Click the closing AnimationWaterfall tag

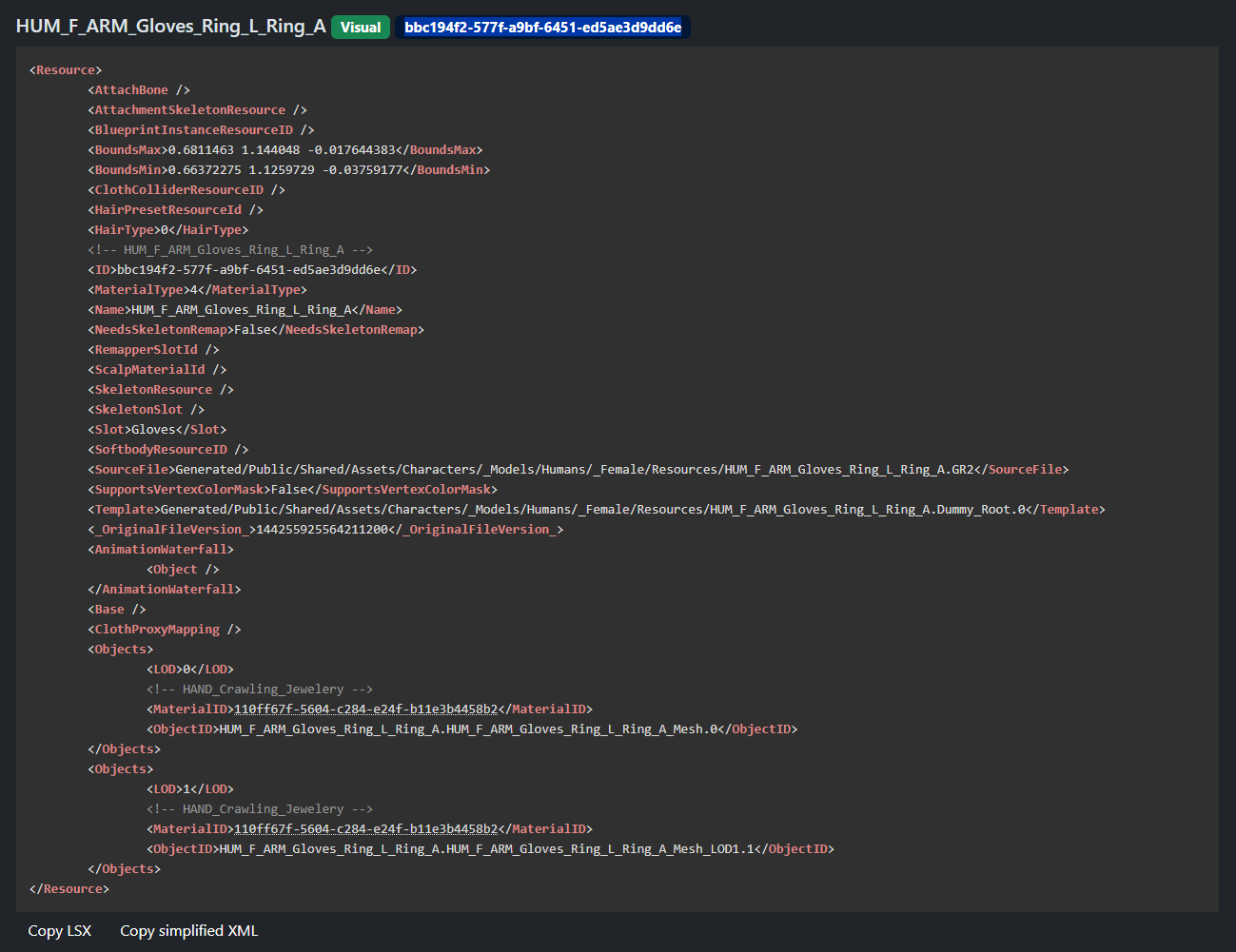165,589
